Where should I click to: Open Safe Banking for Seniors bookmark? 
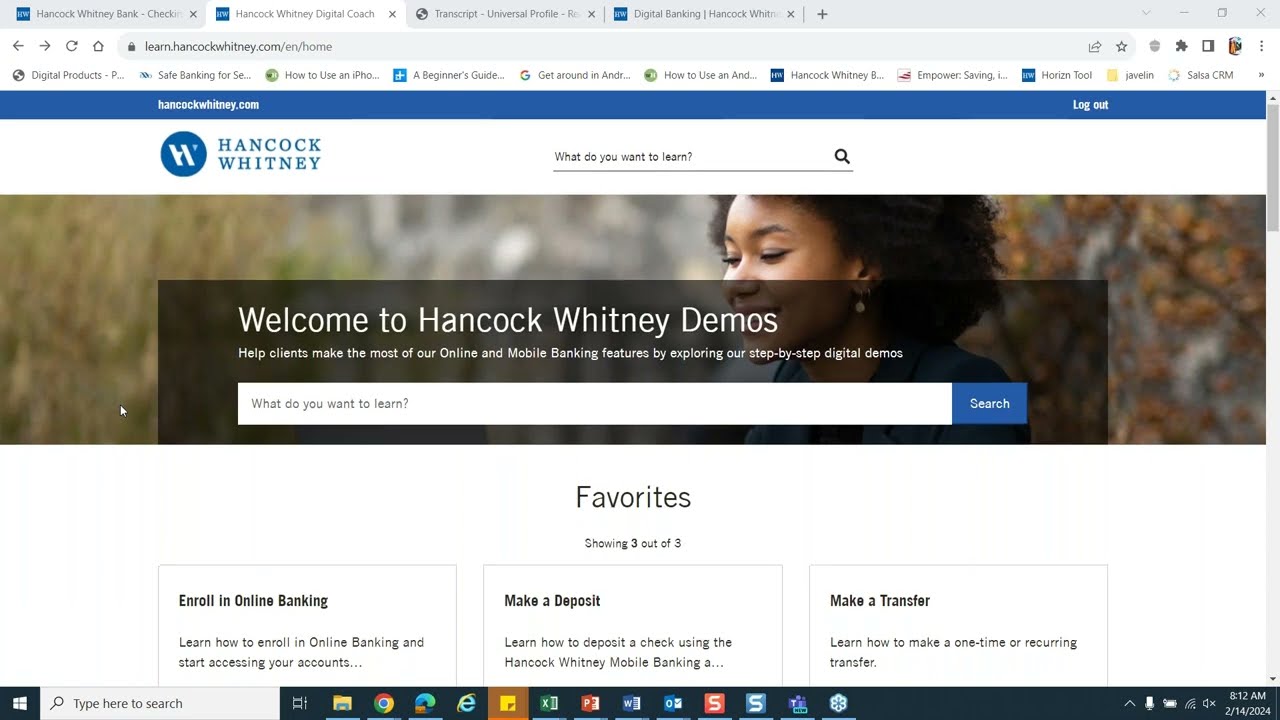(x=195, y=75)
